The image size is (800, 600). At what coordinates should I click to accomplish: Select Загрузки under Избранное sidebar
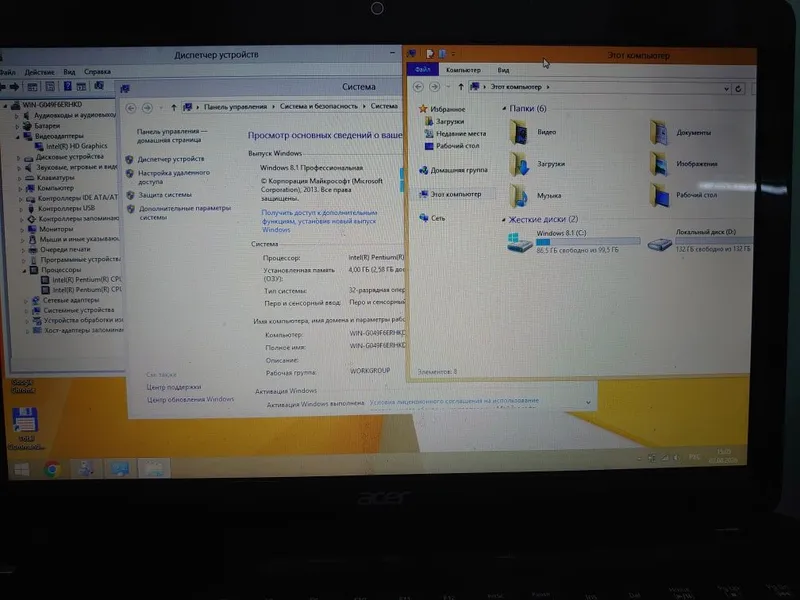pyautogui.click(x=444, y=121)
